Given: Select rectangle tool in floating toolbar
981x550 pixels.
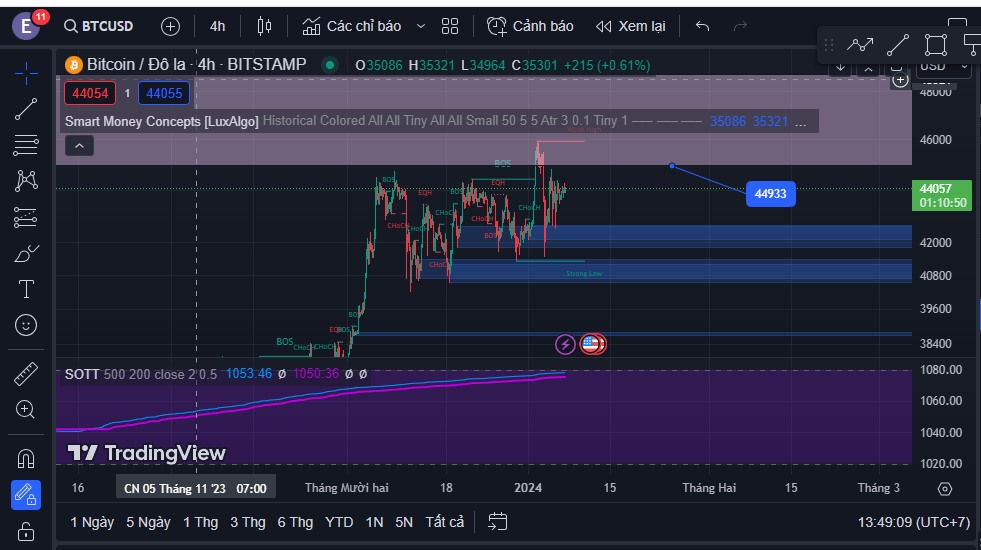Looking at the screenshot, I should [x=936, y=44].
